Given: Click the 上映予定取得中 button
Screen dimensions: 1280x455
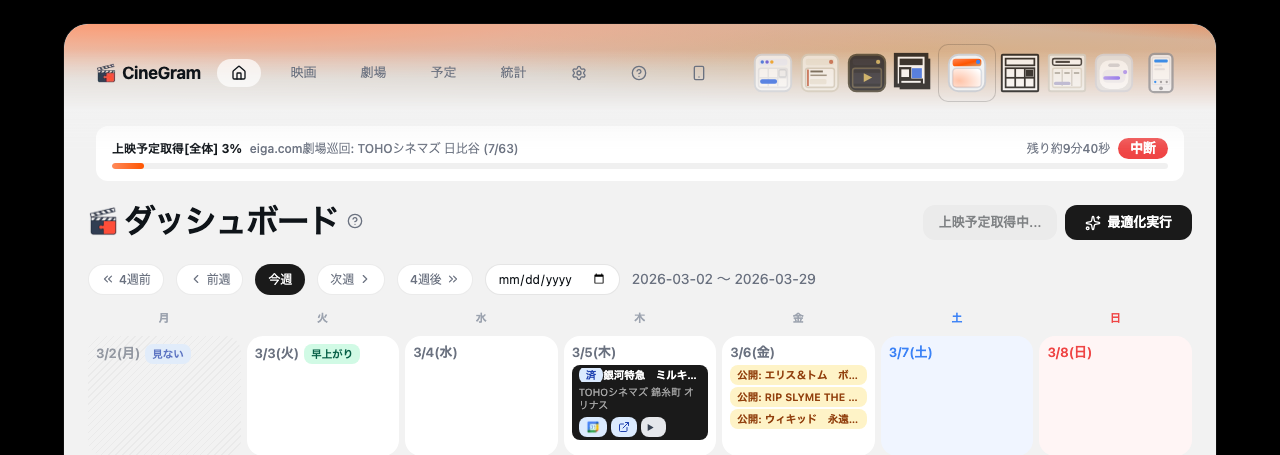Looking at the screenshot, I should tap(990, 222).
